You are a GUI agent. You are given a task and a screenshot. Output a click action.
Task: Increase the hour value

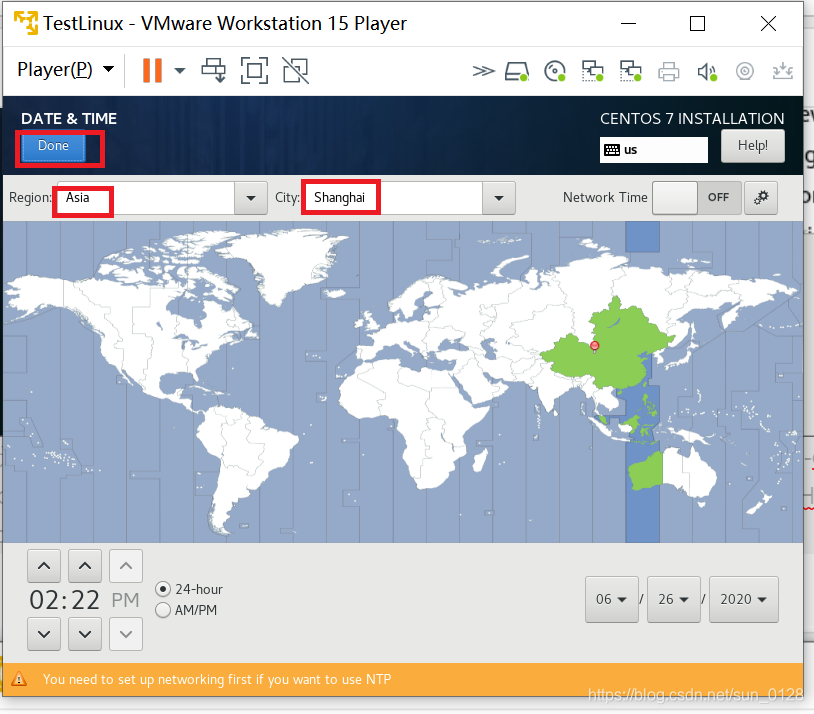point(44,566)
